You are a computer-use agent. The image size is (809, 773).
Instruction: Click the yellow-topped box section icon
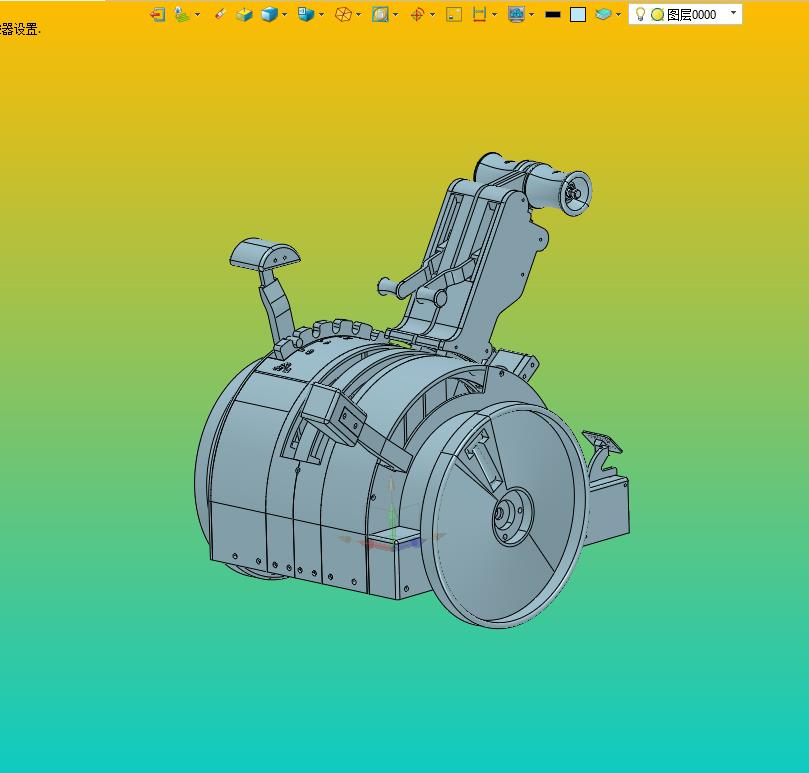point(244,14)
